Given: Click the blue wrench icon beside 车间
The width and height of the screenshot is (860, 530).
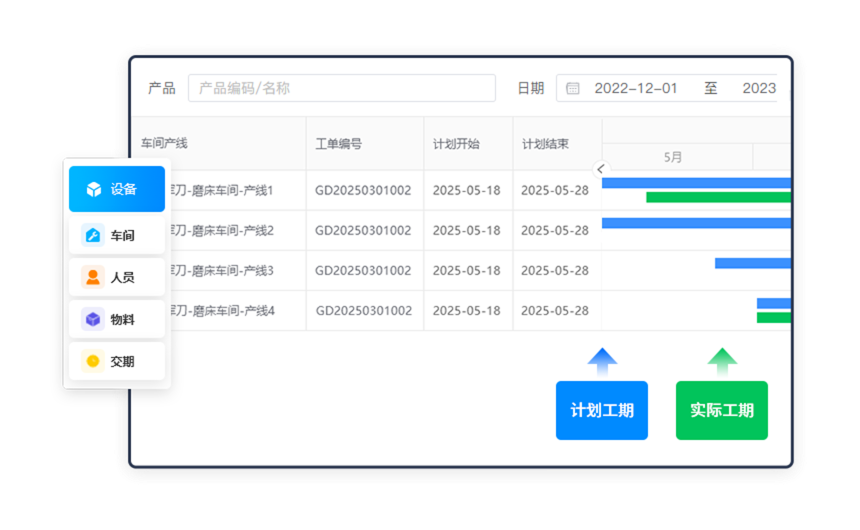Looking at the screenshot, I should [93, 235].
